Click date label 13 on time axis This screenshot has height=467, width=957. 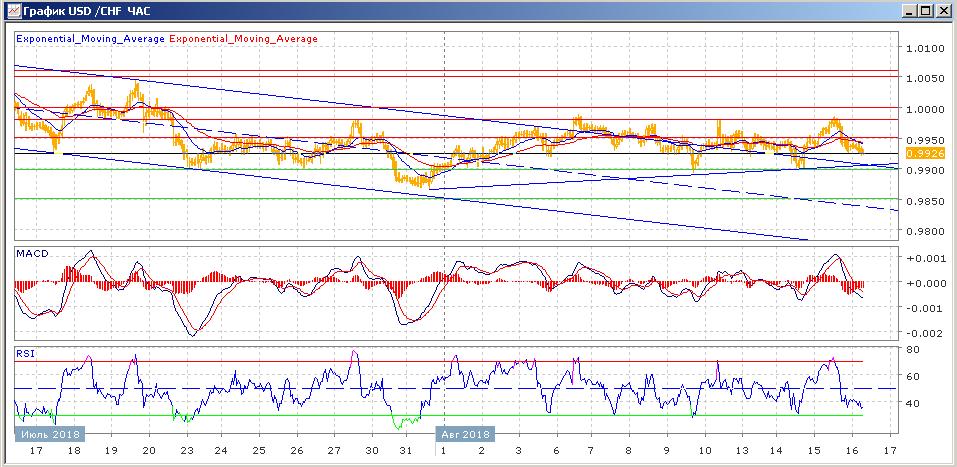[x=743, y=451]
